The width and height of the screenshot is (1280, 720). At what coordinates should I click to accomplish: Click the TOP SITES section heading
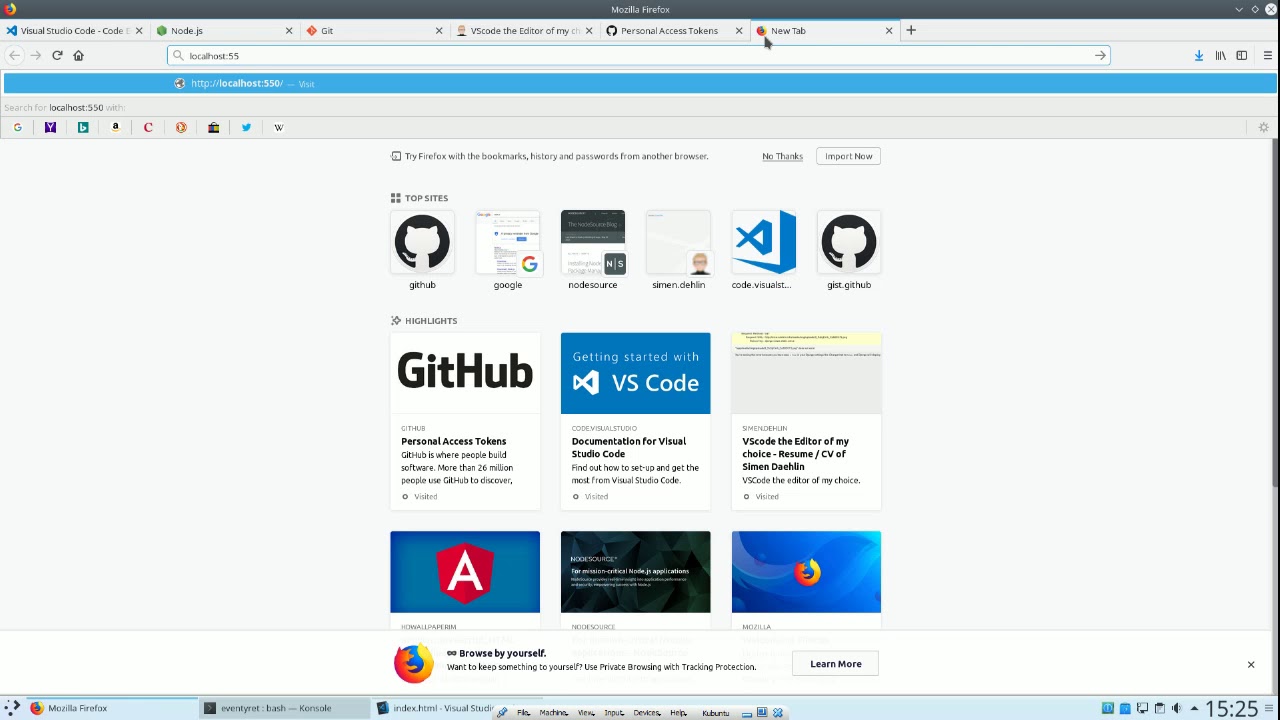coord(426,198)
